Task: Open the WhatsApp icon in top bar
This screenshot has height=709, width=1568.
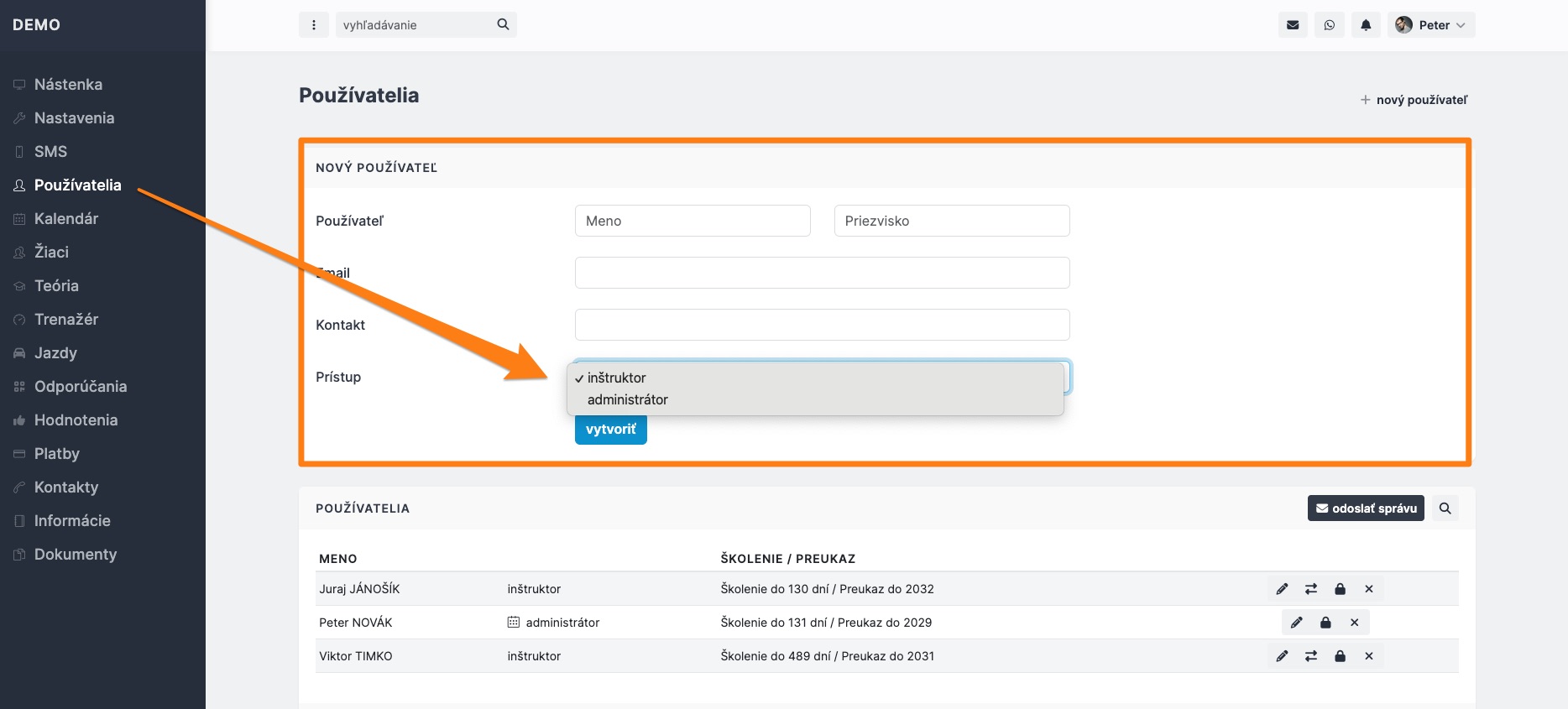Action: [x=1330, y=25]
